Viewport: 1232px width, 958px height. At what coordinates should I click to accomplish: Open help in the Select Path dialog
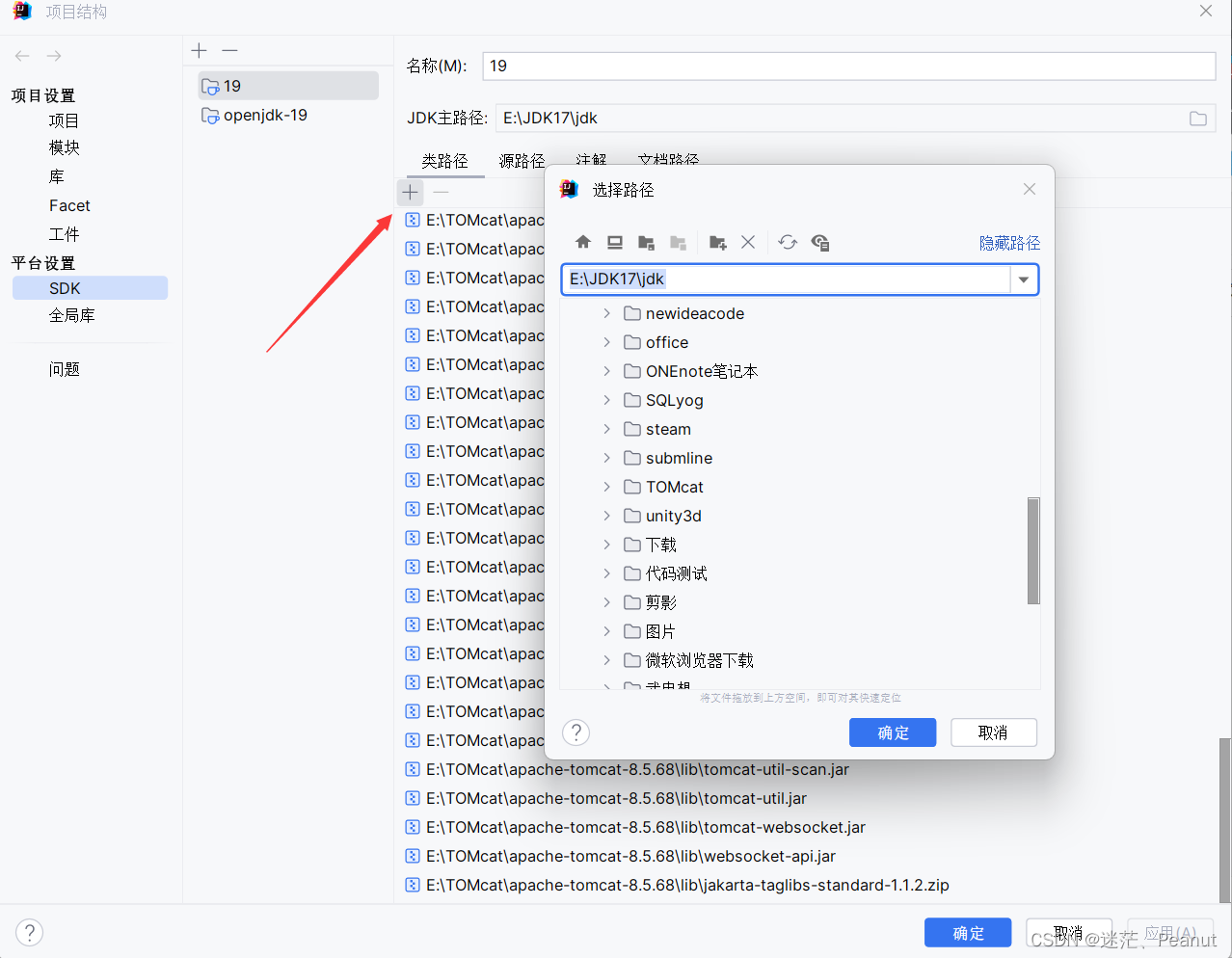click(576, 732)
